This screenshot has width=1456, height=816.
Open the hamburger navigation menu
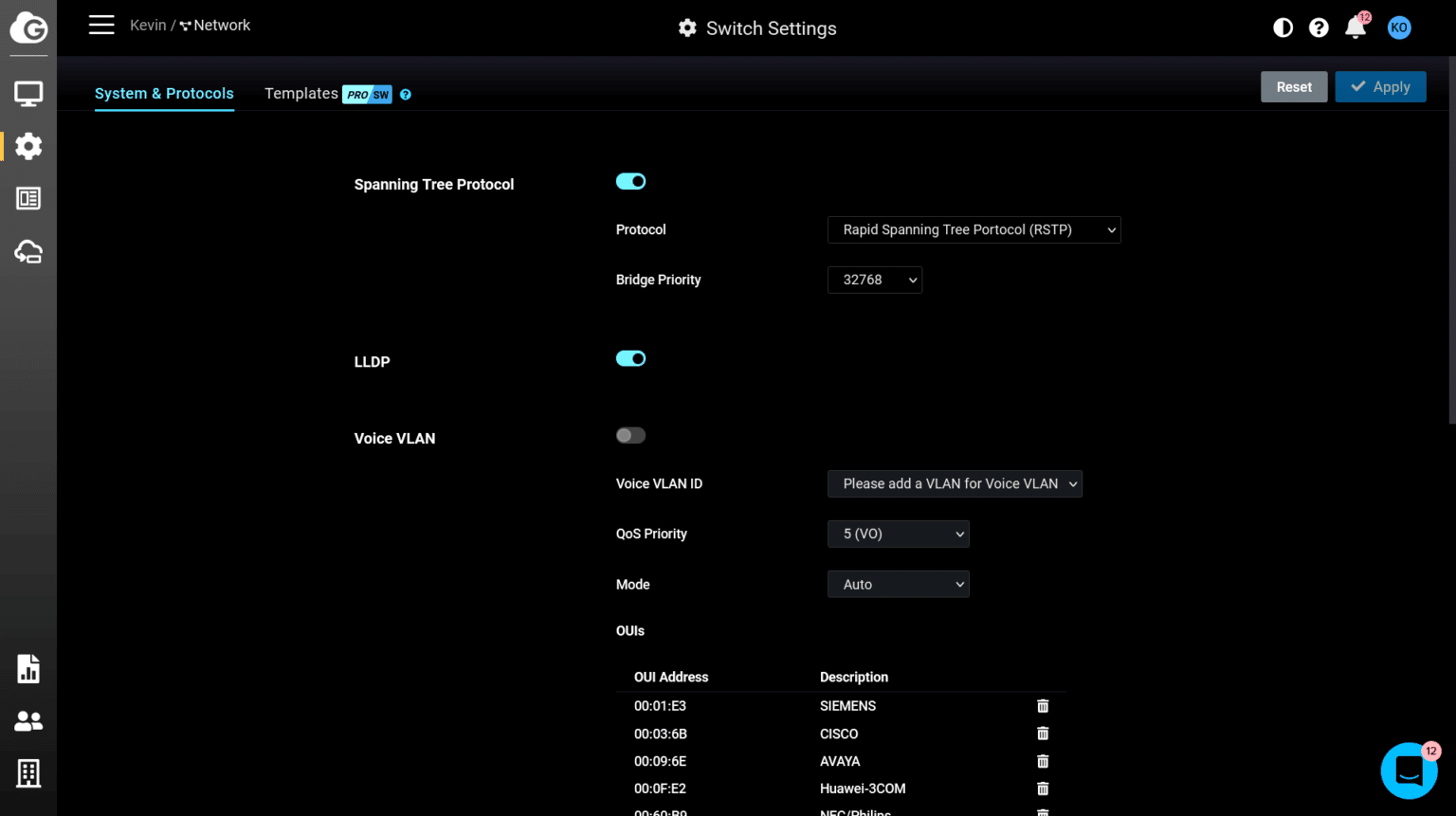[101, 25]
